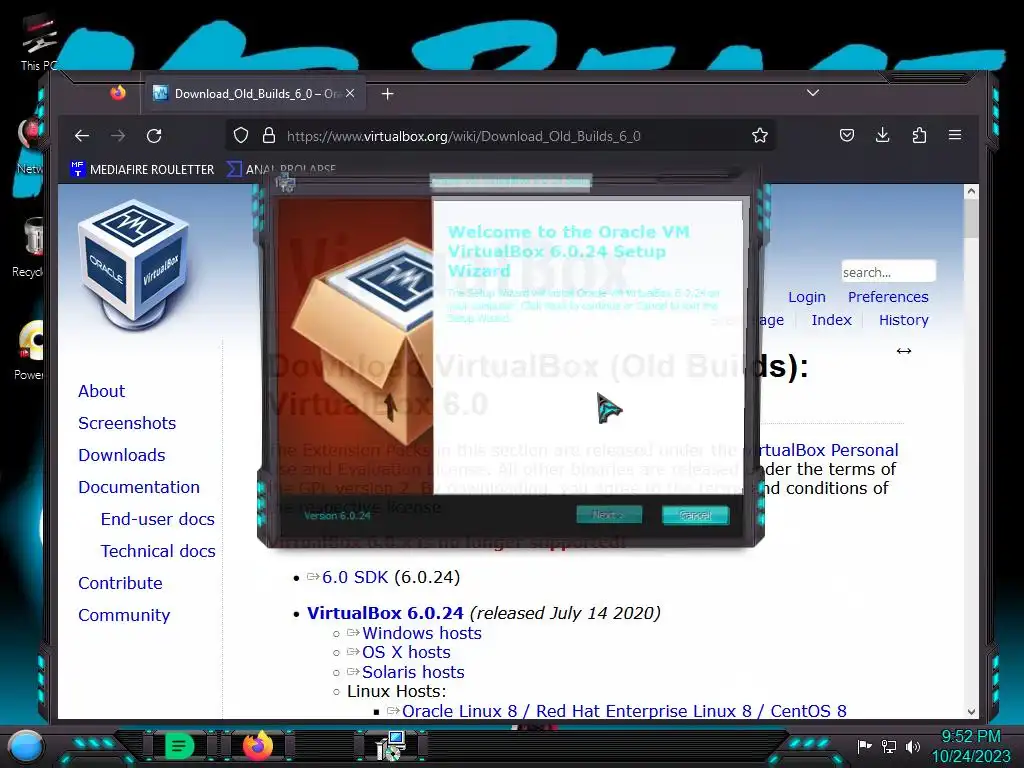Open the green notes taskbar app

pos(179,746)
